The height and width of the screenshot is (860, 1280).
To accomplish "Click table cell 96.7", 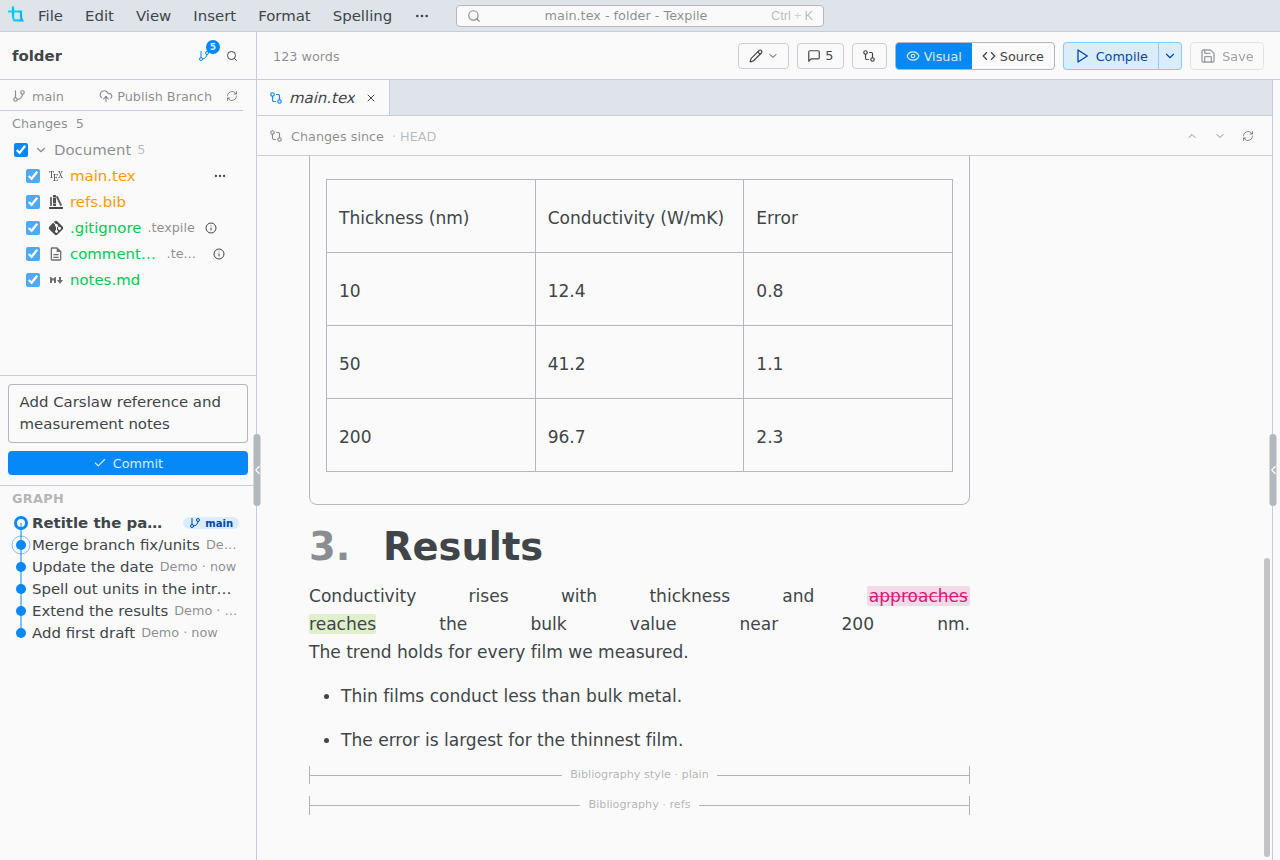I will (639, 435).
